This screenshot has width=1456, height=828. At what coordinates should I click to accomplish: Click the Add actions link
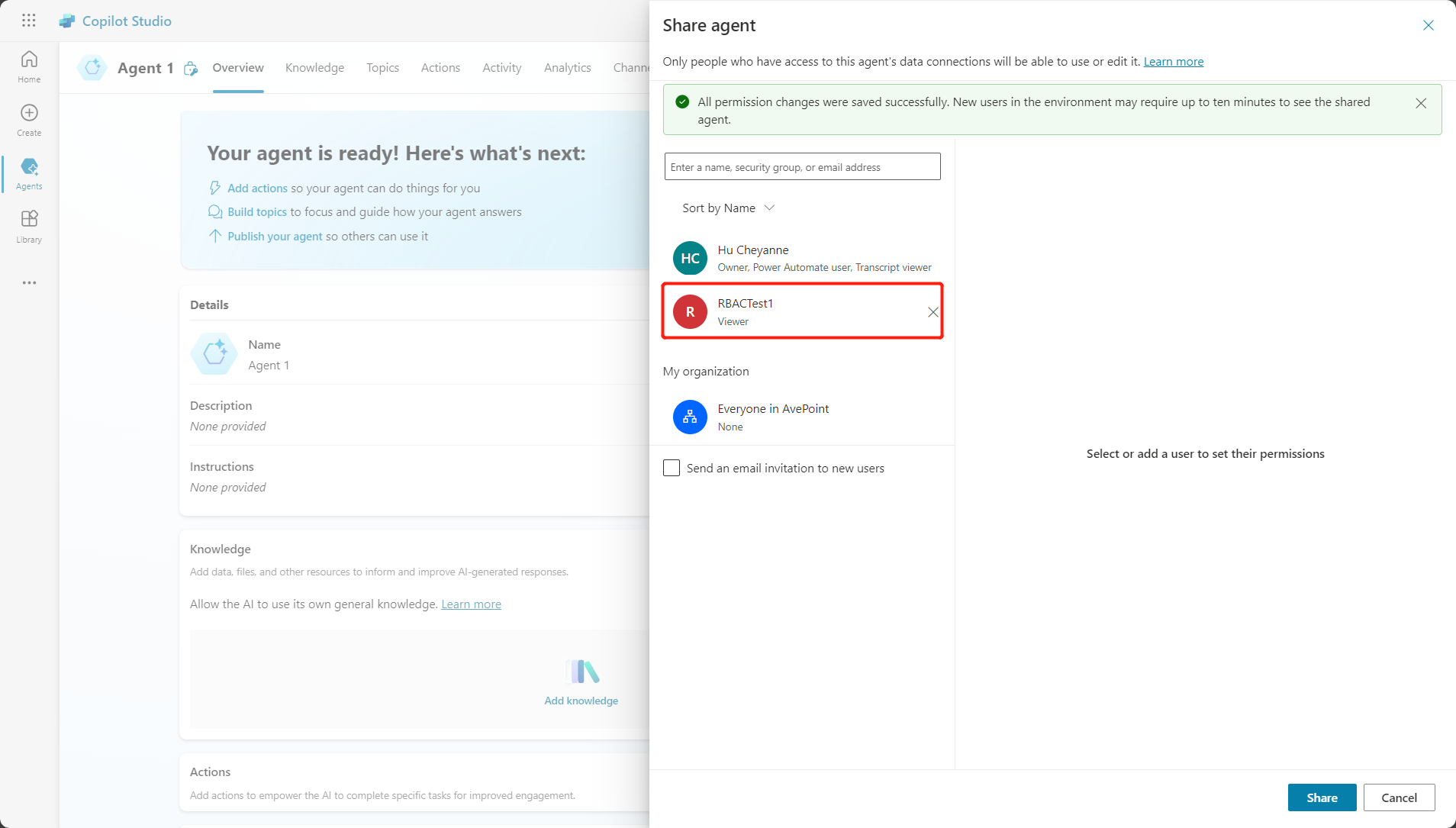[x=257, y=188]
